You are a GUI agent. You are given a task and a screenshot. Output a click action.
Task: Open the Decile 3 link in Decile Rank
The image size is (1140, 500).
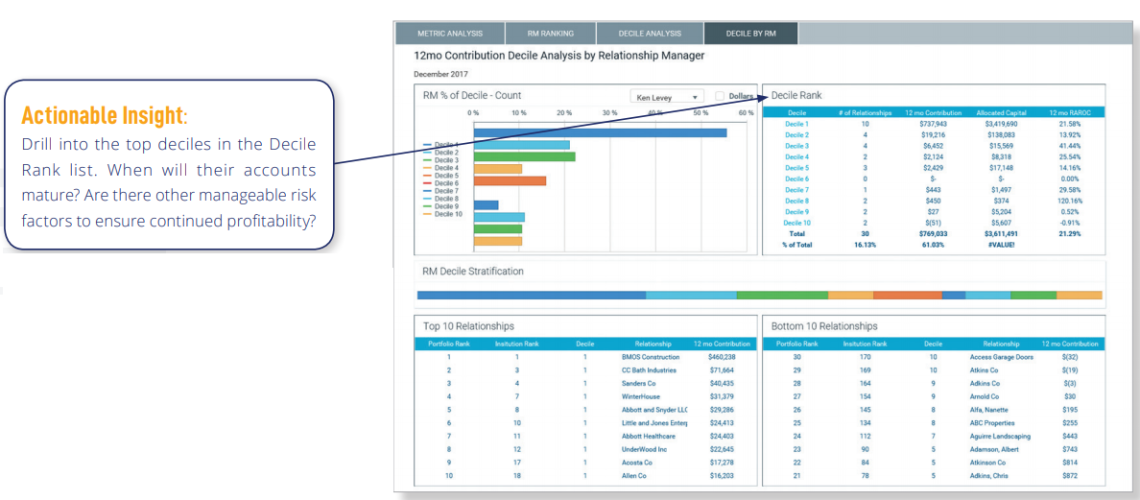(797, 146)
